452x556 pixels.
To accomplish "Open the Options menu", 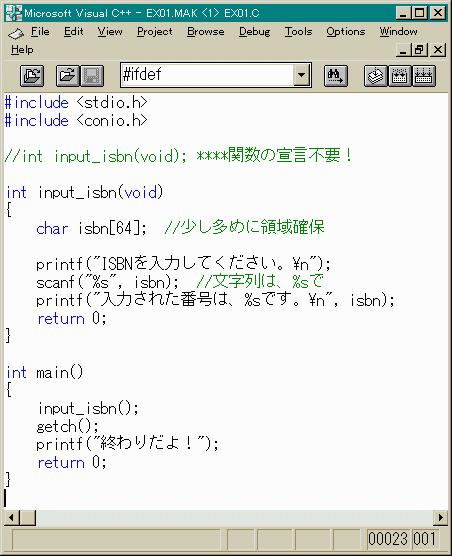I will click(346, 32).
